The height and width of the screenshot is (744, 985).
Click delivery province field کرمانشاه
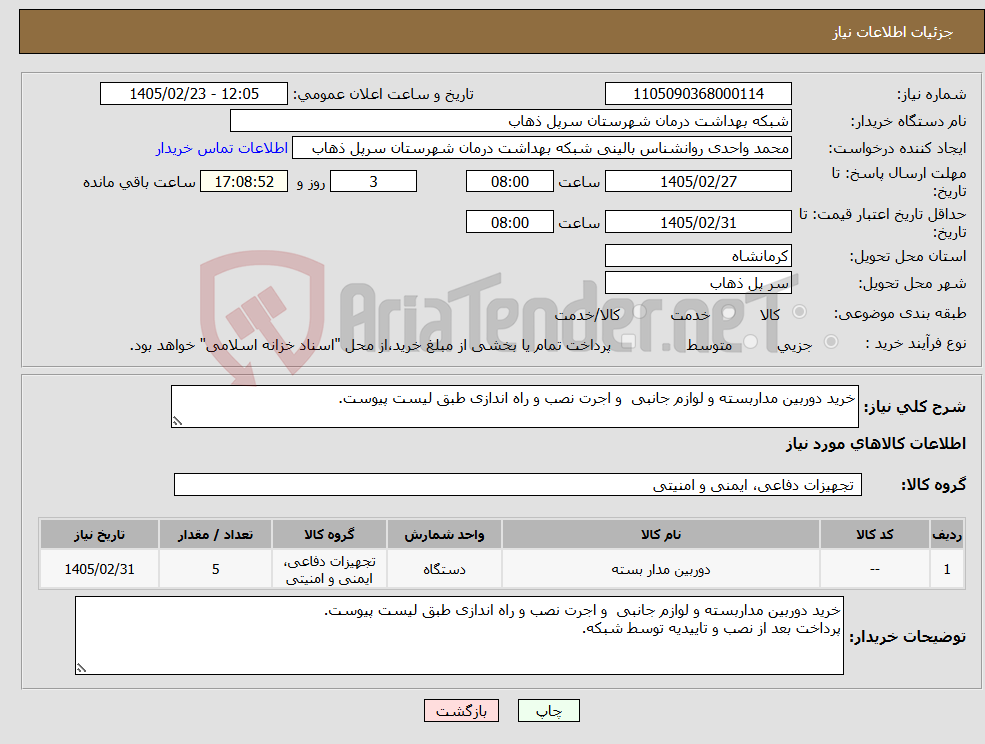coord(698,256)
